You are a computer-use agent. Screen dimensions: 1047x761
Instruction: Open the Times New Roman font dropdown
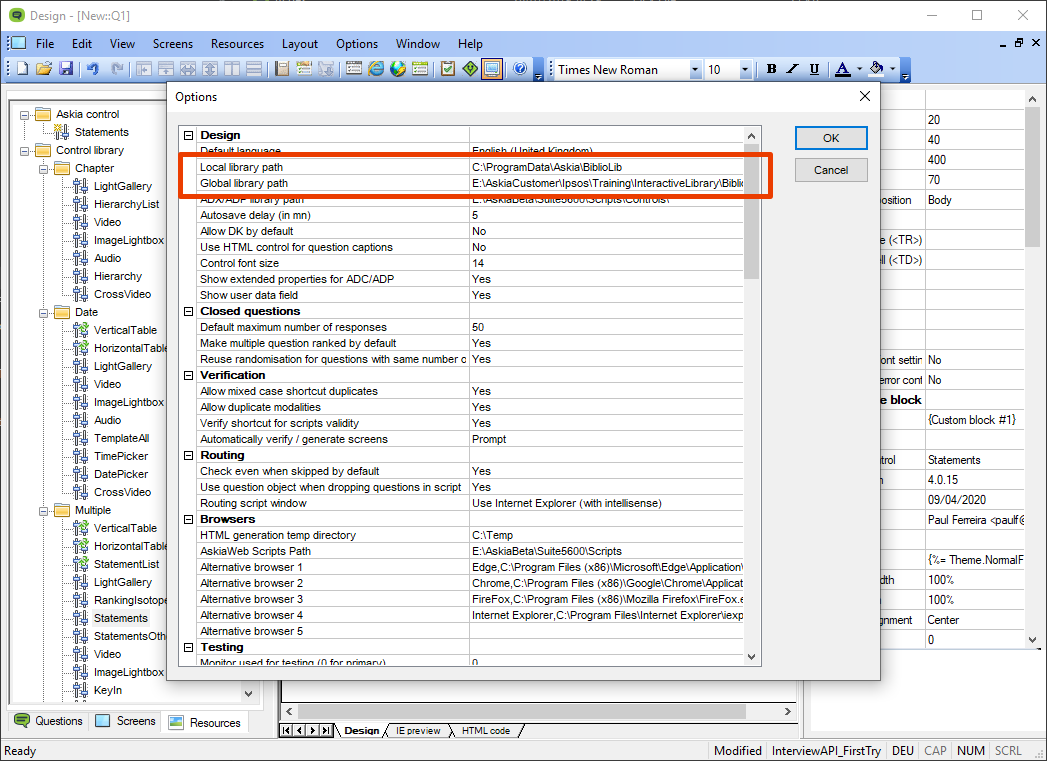coord(694,69)
